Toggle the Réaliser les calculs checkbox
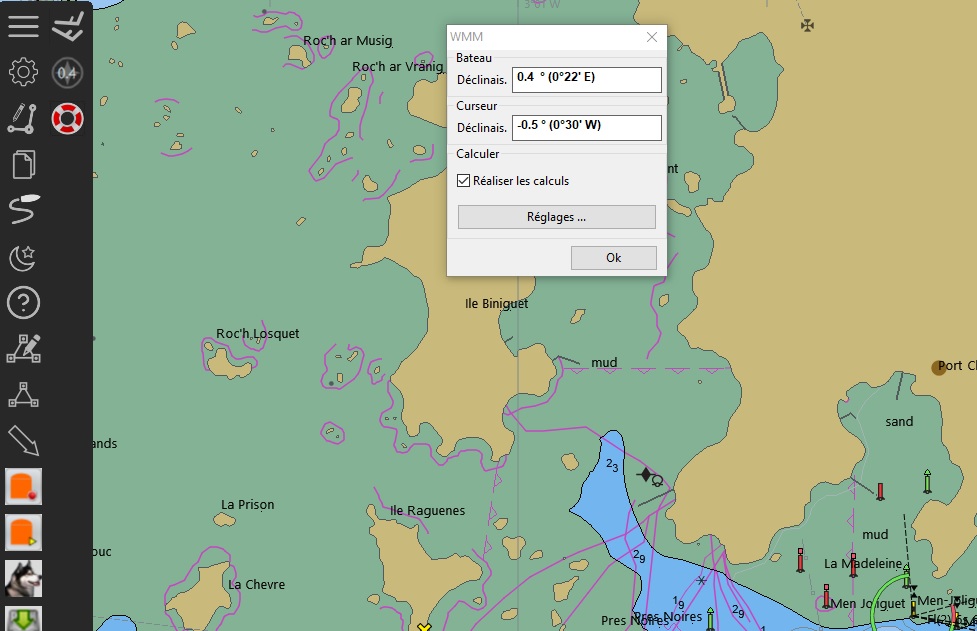 463,181
